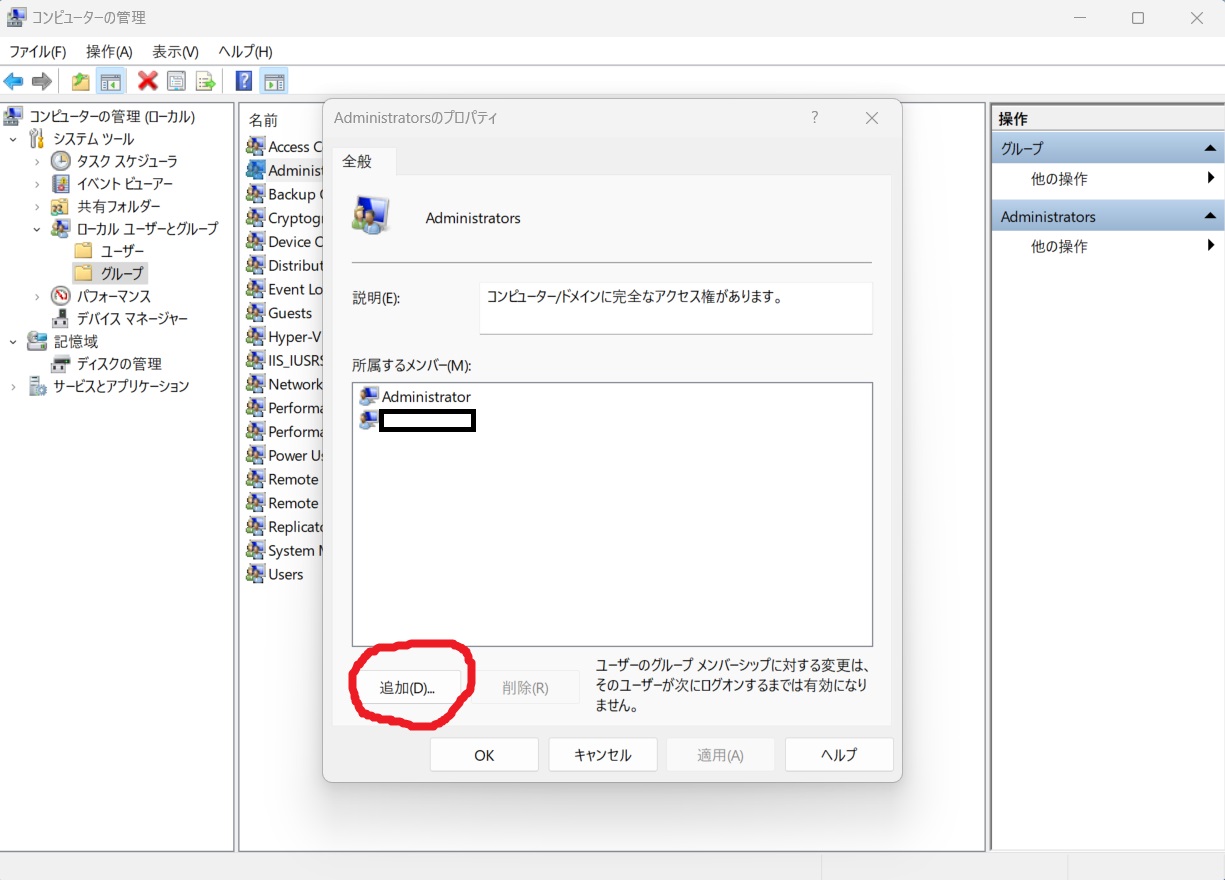Collapse the Administrators section in 操作 pane
This screenshot has height=880, width=1225.
point(1209,216)
